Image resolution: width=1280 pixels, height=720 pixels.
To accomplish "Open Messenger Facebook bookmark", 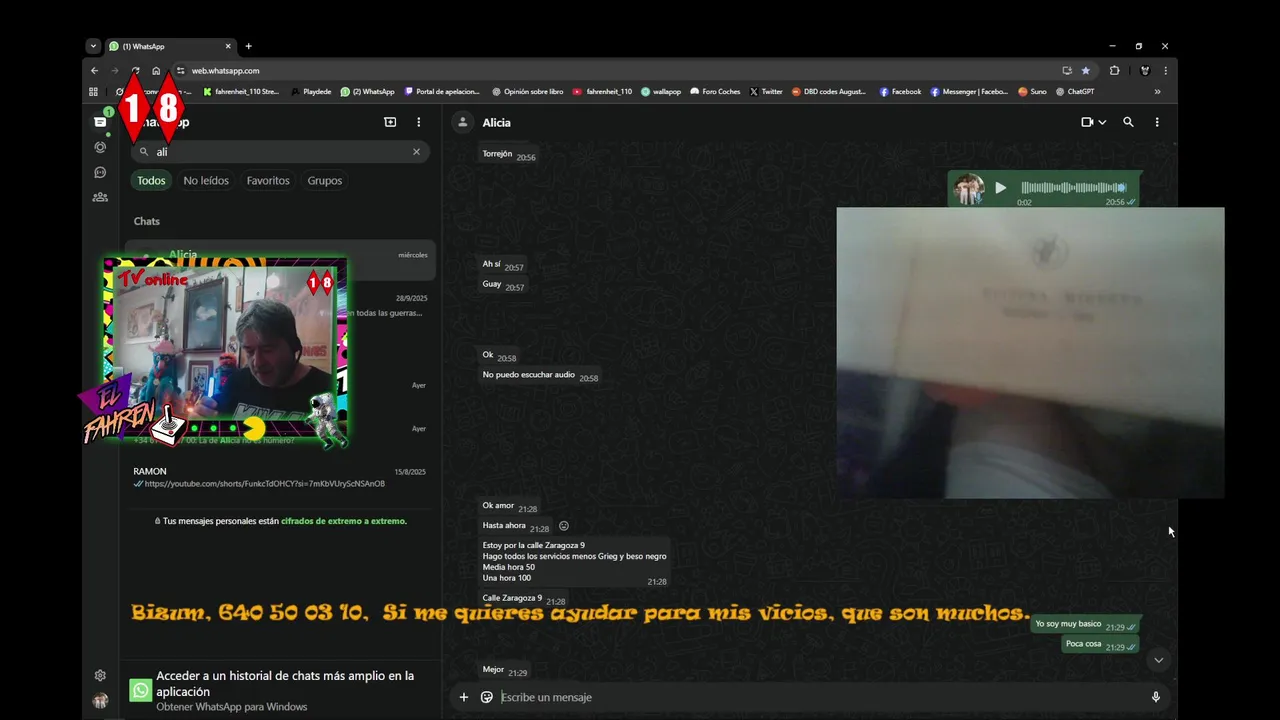I will tap(969, 92).
